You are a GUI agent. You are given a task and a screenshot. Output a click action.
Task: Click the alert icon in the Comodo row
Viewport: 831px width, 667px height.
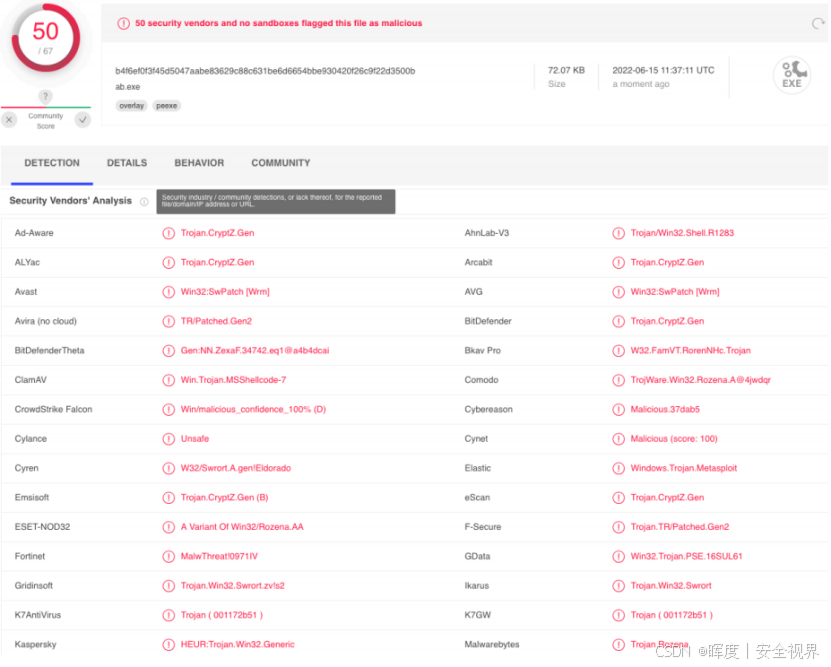pos(618,380)
